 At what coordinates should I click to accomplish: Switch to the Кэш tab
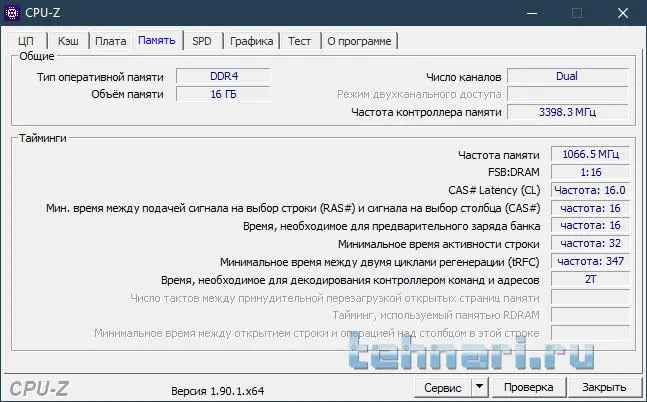coord(68,41)
